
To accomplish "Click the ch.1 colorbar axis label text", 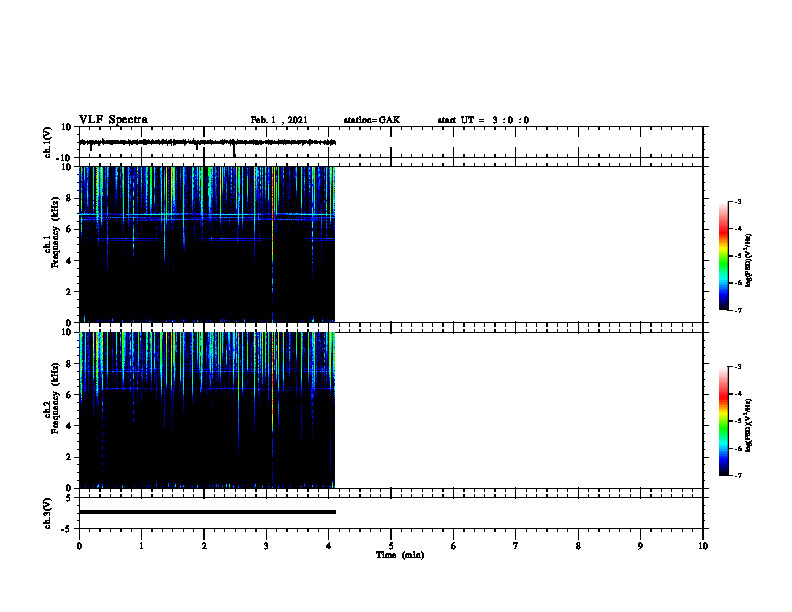I will [x=749, y=261].
